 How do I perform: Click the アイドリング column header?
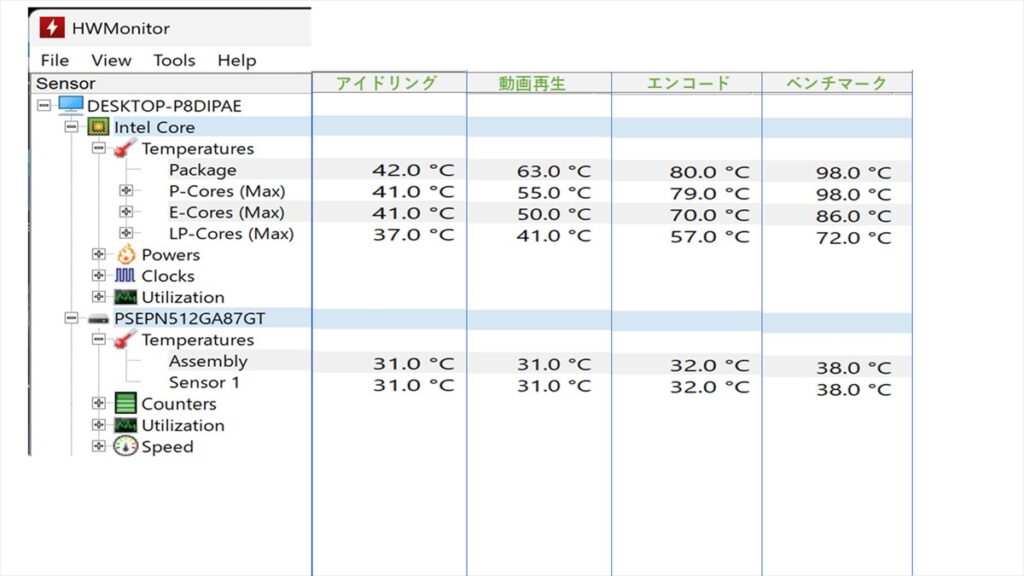[389, 82]
